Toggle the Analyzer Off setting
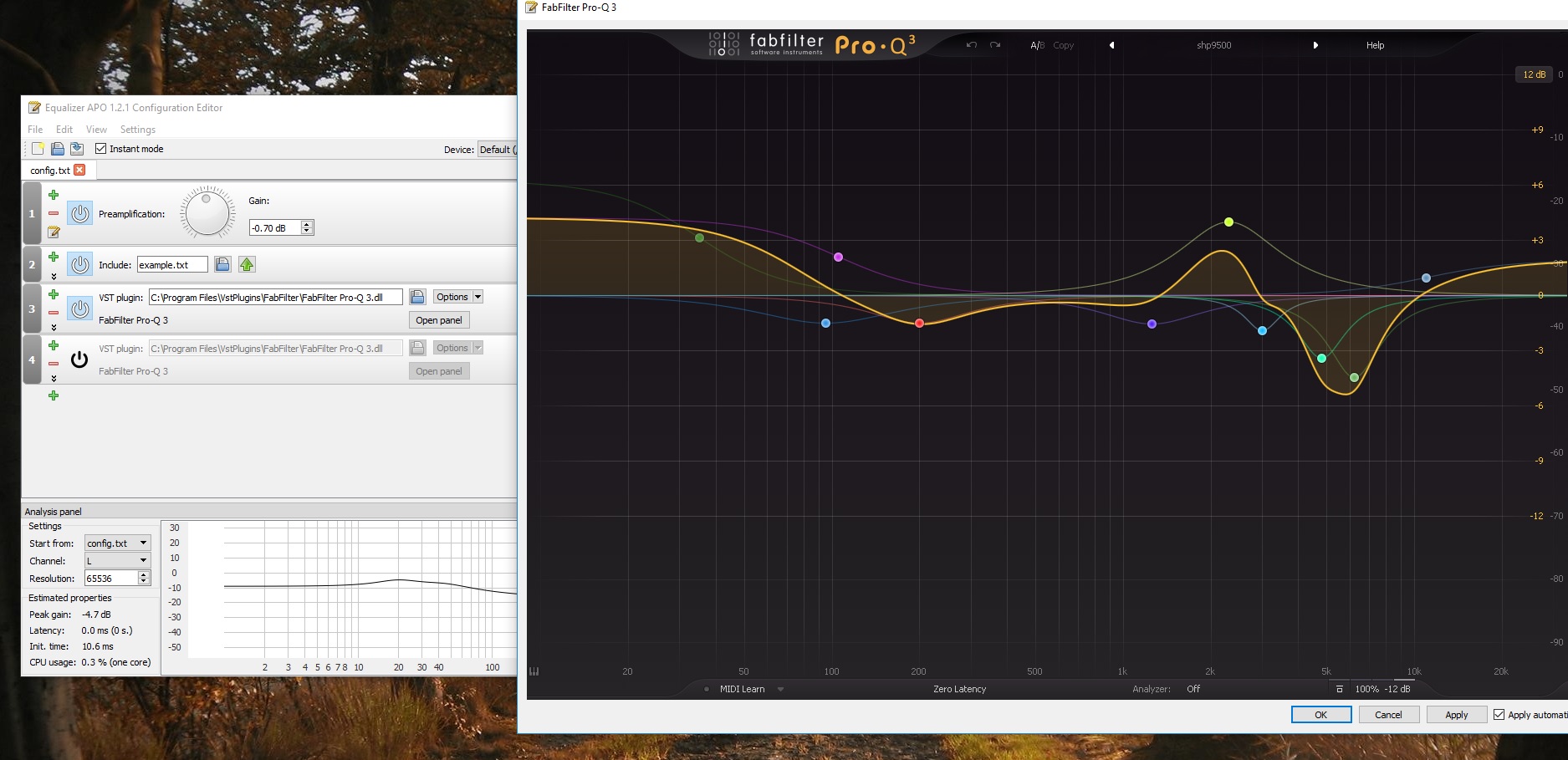 (1193, 689)
